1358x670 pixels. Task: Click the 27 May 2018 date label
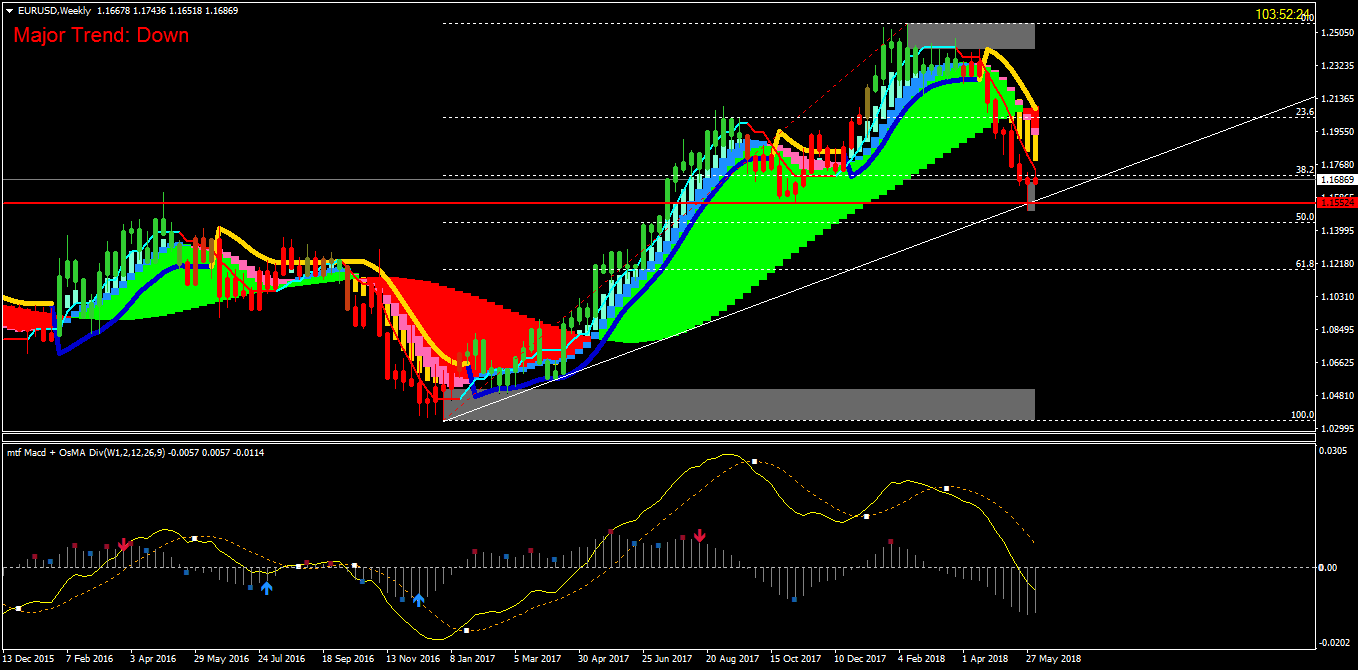coord(1052,659)
